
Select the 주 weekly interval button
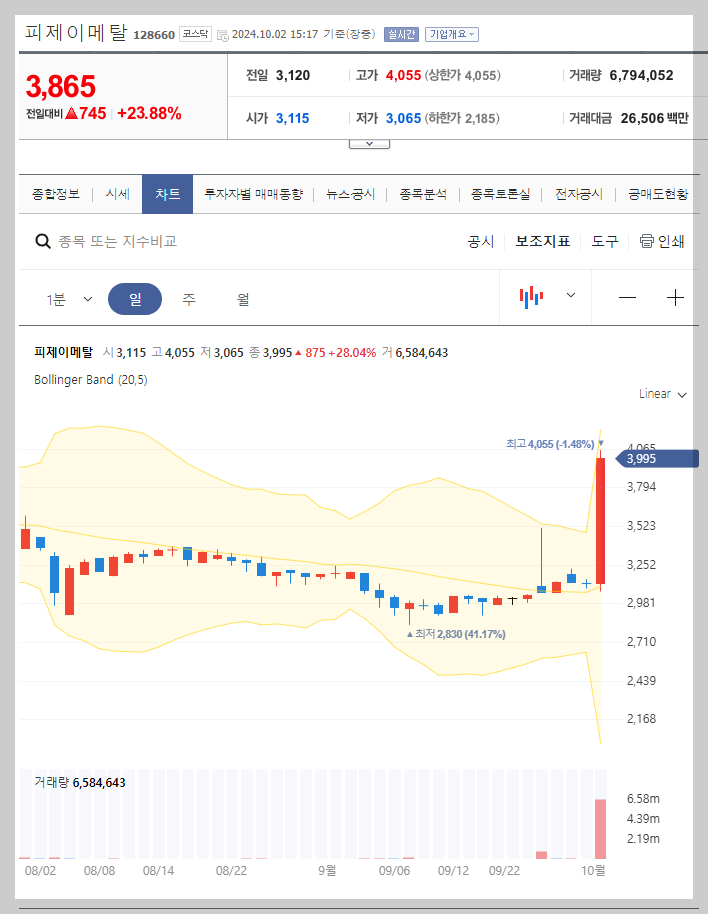point(189,297)
